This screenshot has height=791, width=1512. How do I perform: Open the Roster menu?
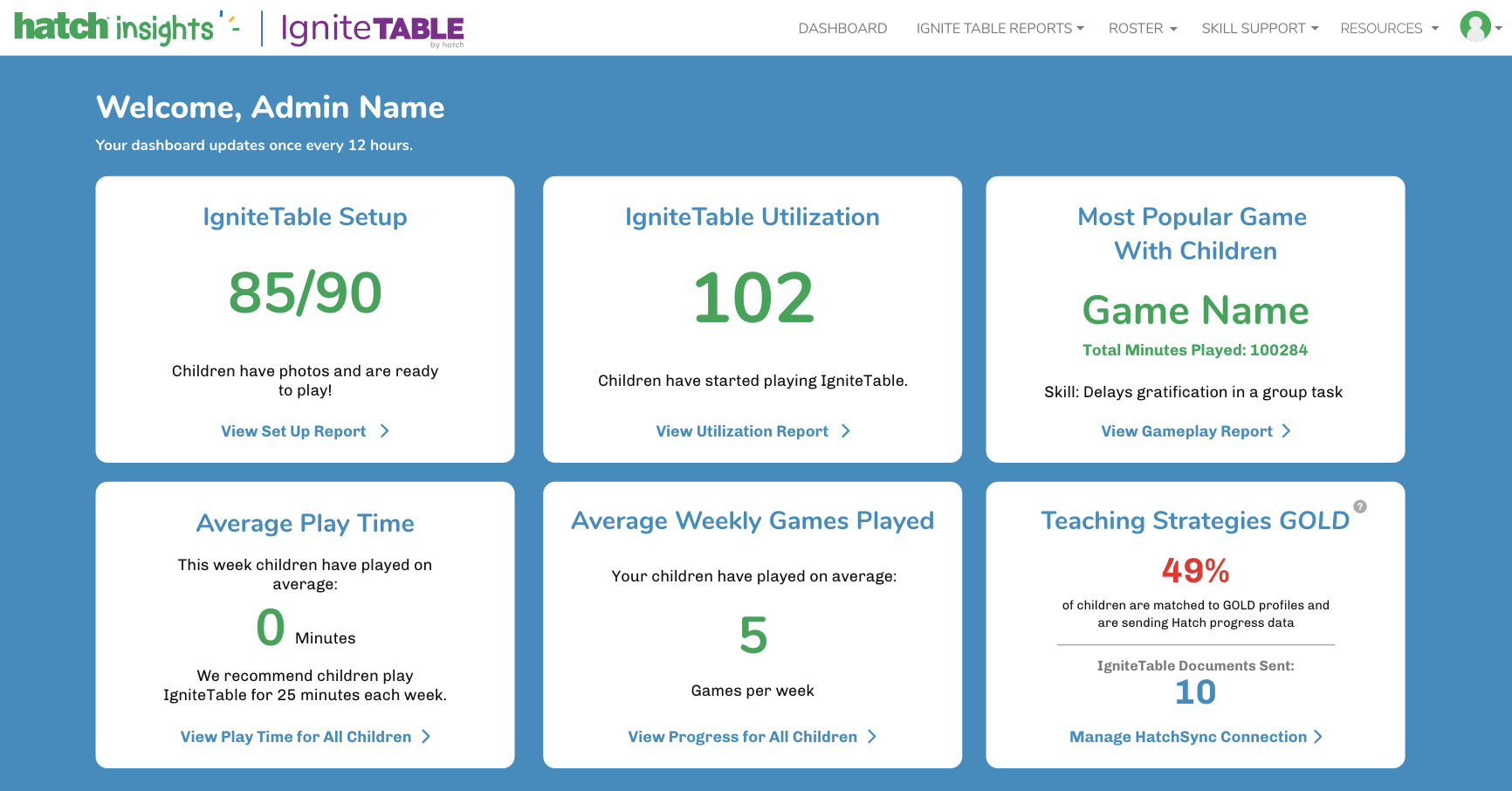[x=1143, y=28]
